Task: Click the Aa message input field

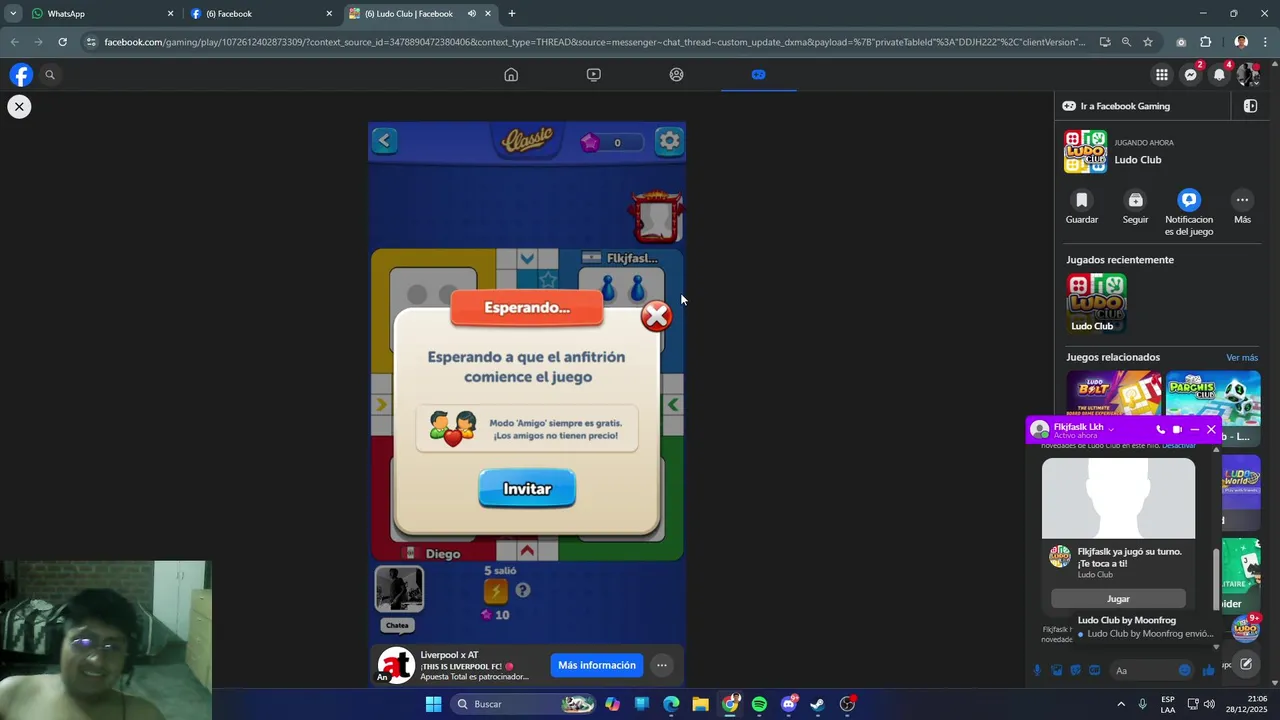Action: 1143,670
